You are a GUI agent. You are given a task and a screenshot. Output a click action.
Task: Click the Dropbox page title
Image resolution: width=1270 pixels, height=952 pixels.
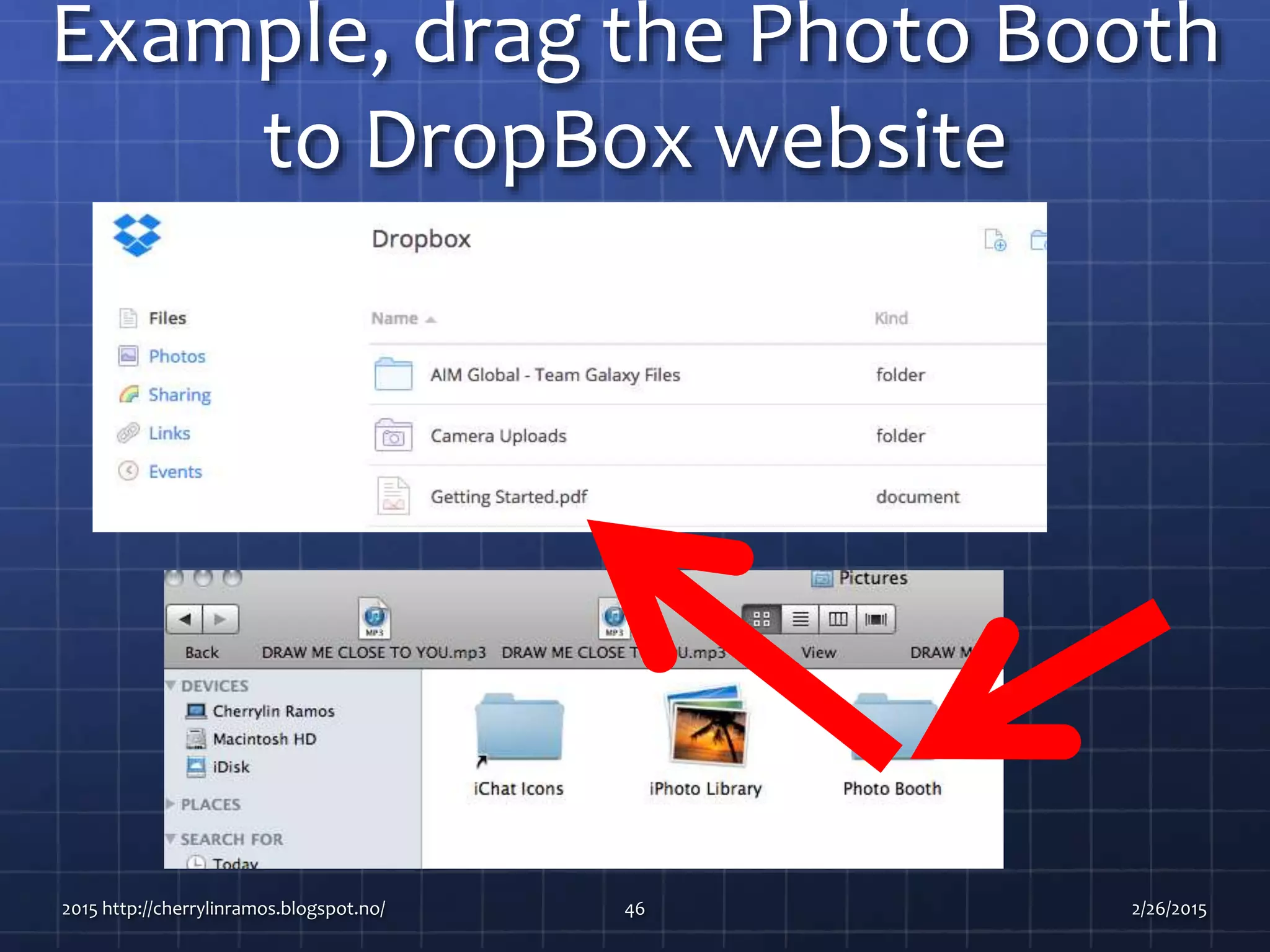[422, 239]
